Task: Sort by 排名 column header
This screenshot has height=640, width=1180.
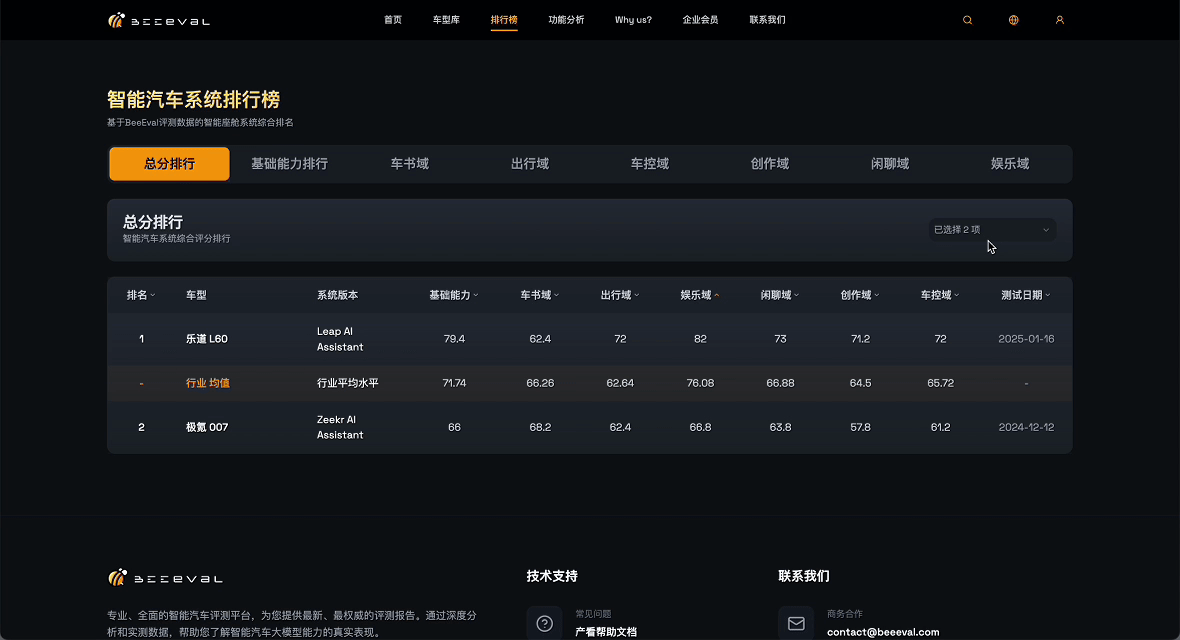Action: (141, 295)
